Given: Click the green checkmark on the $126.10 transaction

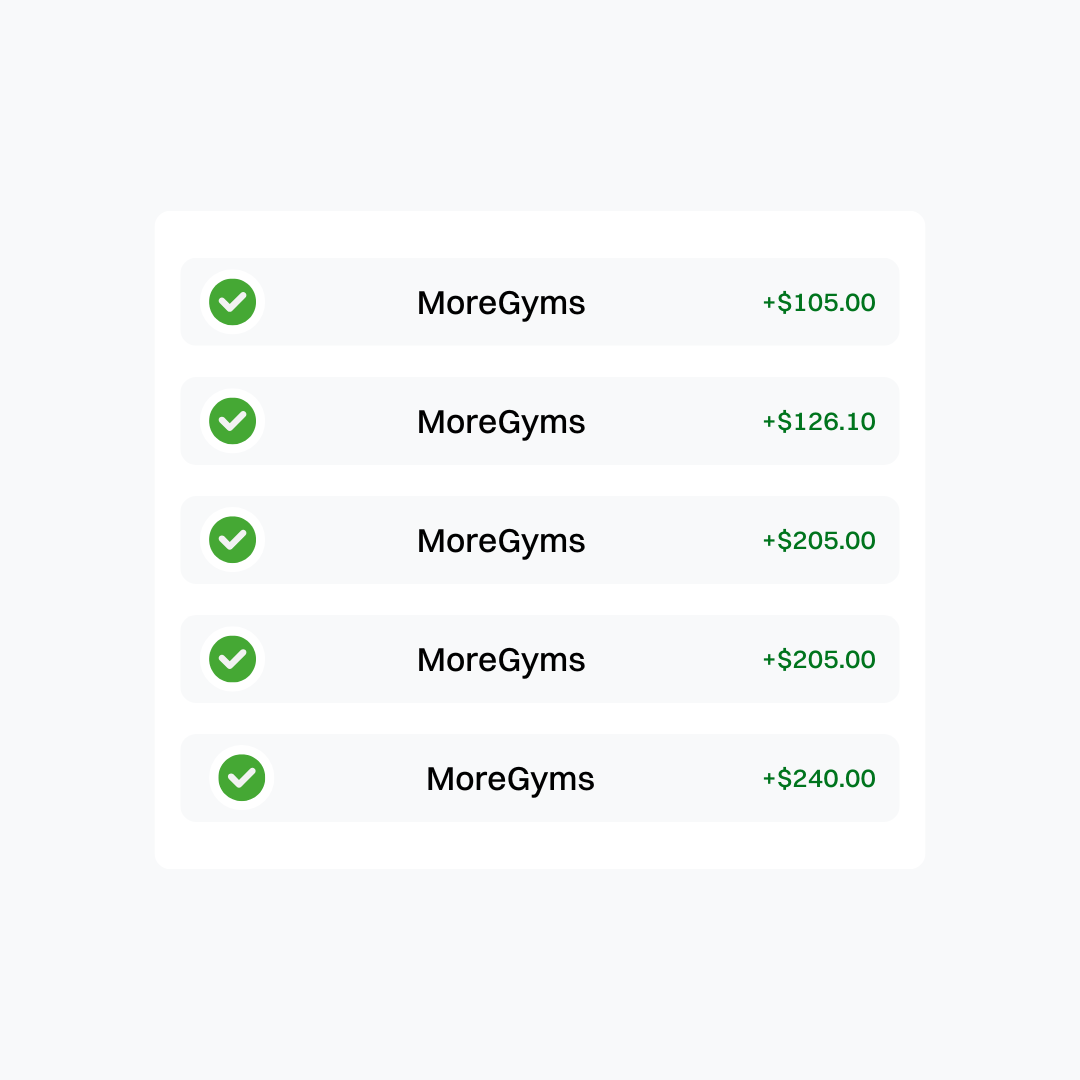Looking at the screenshot, I should 232,421.
